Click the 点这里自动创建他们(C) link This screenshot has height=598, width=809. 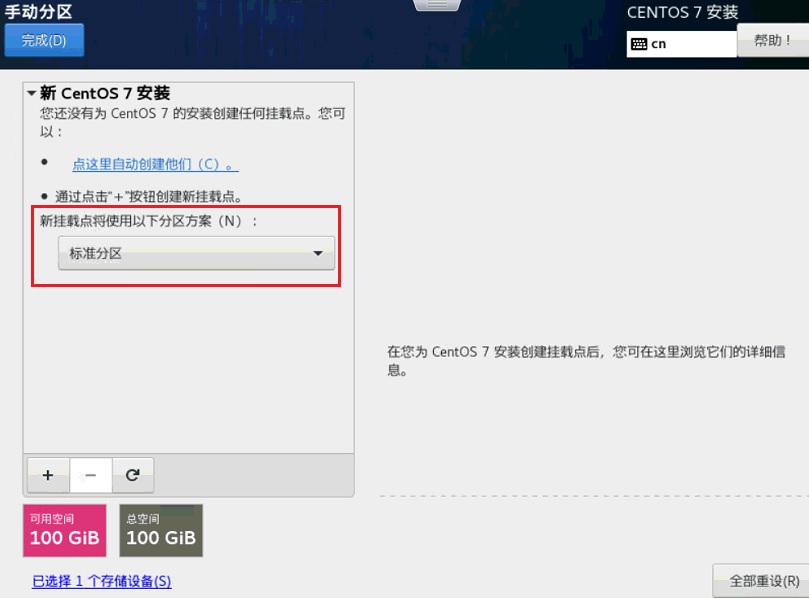click(x=155, y=164)
